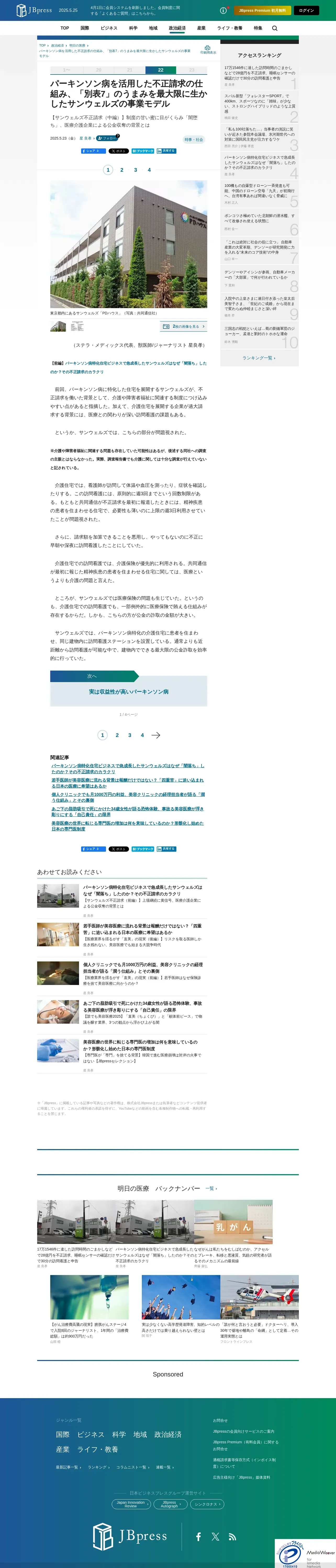Open the footer 連載一覧 link

tap(165, 1467)
